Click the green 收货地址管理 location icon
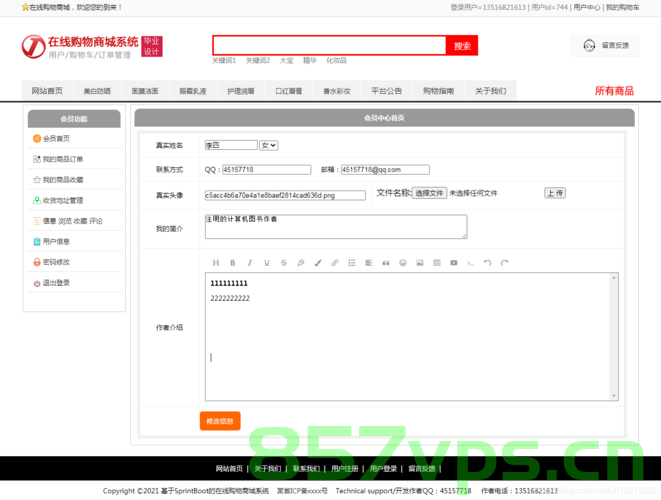The width and height of the screenshot is (661, 500). (37, 200)
